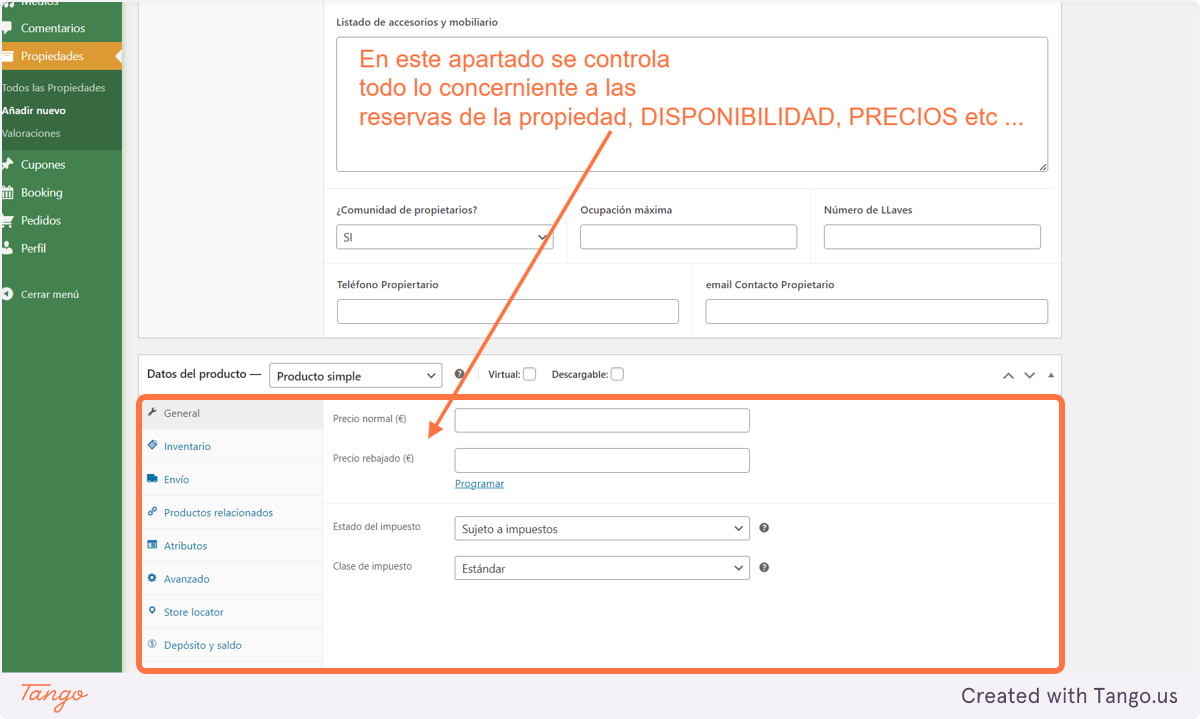Image resolution: width=1200 pixels, height=719 pixels.
Task: Click help icon next to Estado del impuesto
Action: click(764, 528)
